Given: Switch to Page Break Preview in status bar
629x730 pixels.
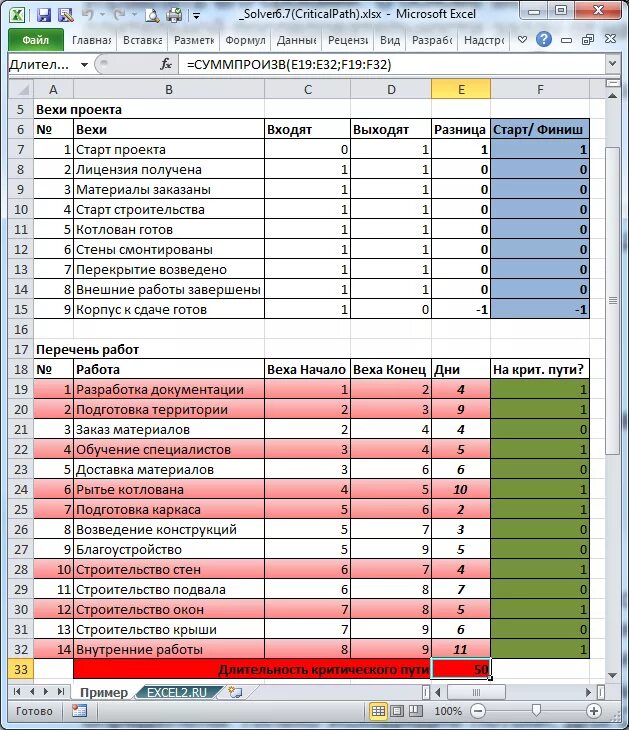Looking at the screenshot, I should [415, 711].
